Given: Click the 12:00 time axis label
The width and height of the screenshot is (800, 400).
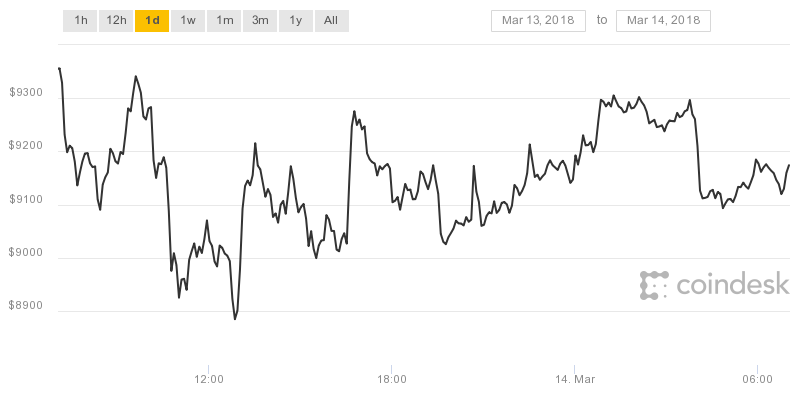Looking at the screenshot, I should pos(209,380).
